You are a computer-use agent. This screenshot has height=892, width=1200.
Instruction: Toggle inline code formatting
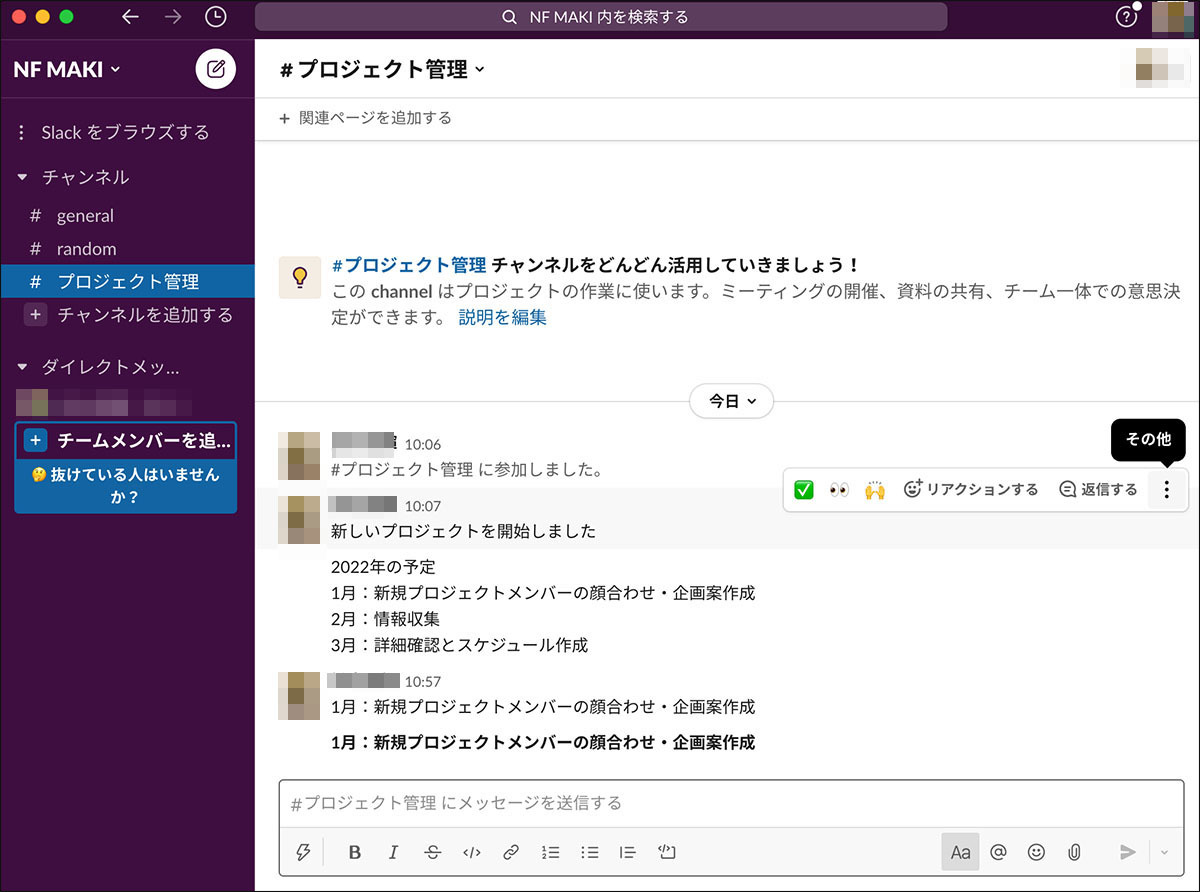click(472, 852)
